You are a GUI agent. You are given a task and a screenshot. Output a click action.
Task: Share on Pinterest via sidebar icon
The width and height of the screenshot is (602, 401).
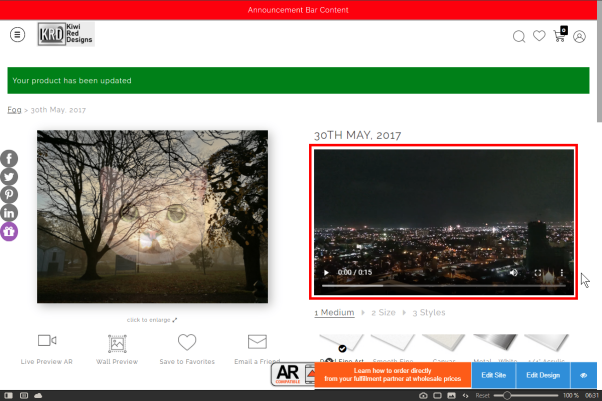(9, 195)
